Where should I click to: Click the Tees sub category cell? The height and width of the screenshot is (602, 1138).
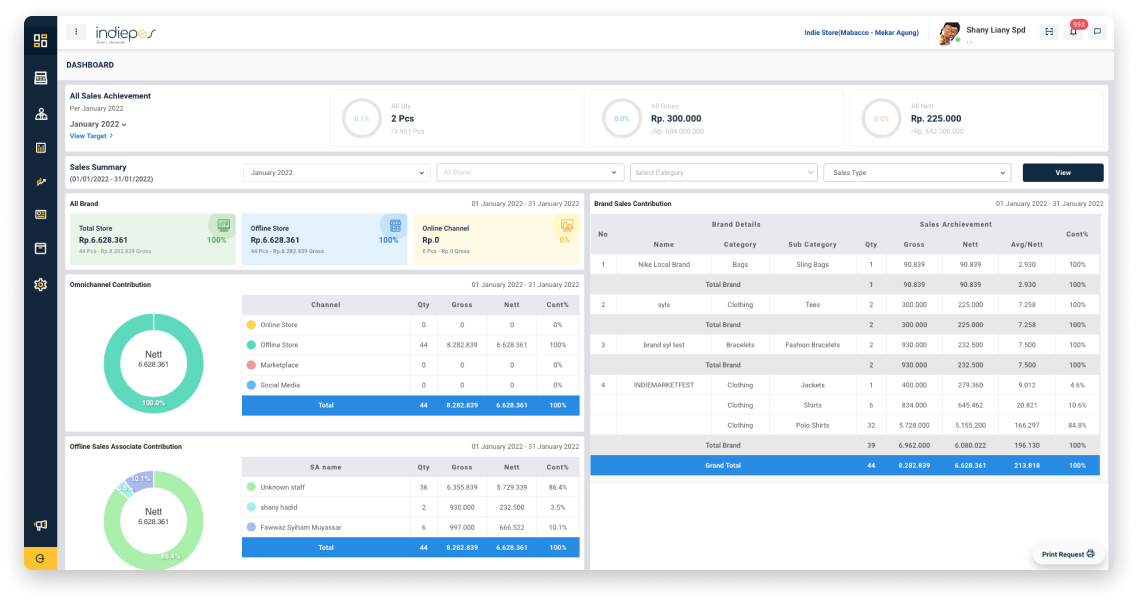(x=812, y=305)
